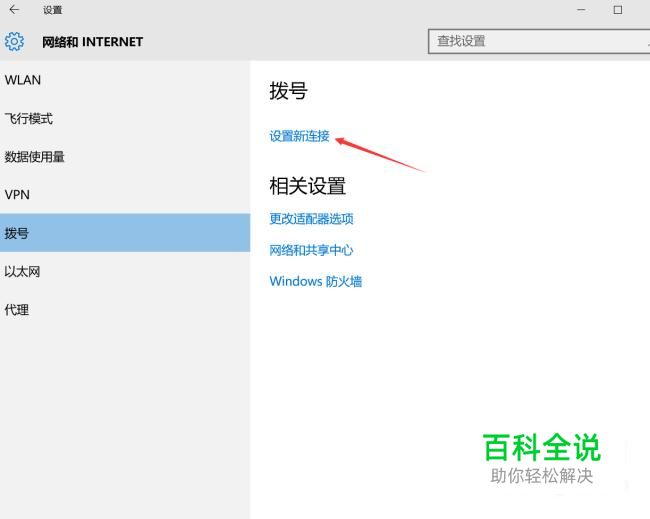Viewport: 650px width, 519px height.
Task: Open the 以太网 section
Action: coord(125,272)
